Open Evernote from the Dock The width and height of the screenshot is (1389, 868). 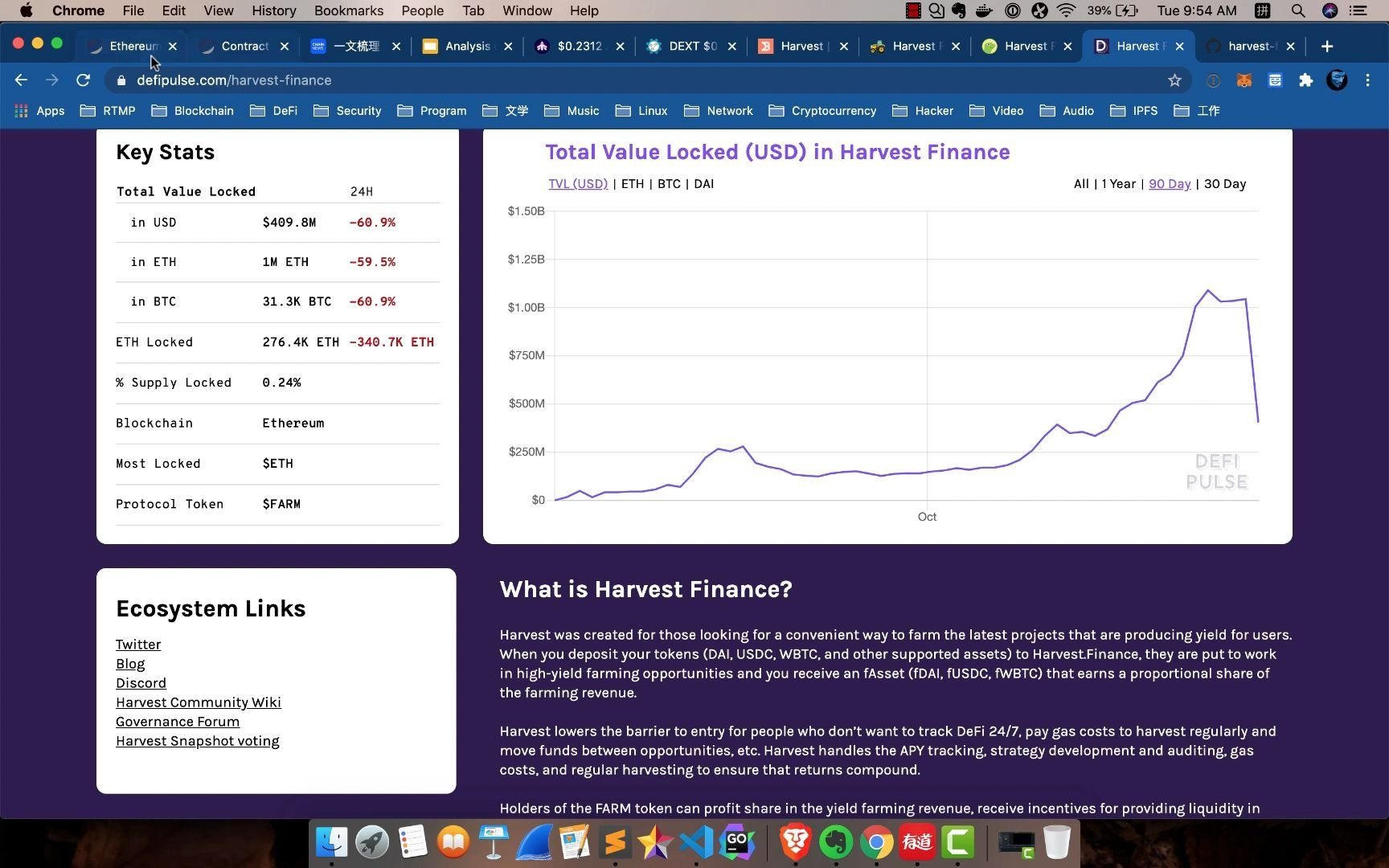tap(836, 842)
